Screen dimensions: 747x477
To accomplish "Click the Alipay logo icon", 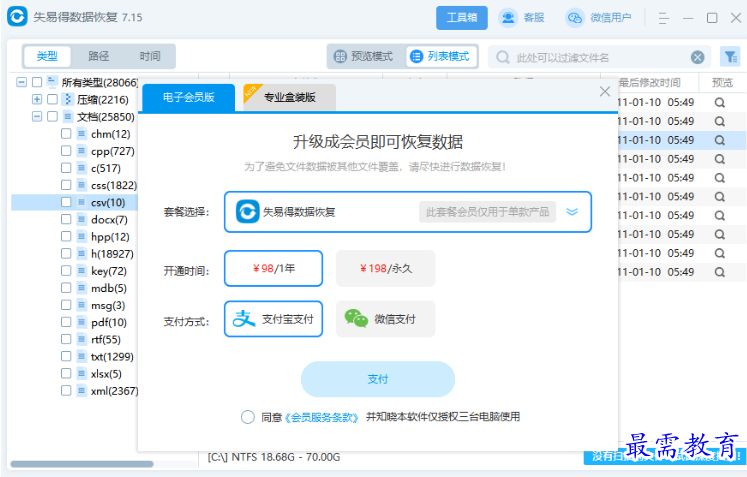I will (x=244, y=319).
